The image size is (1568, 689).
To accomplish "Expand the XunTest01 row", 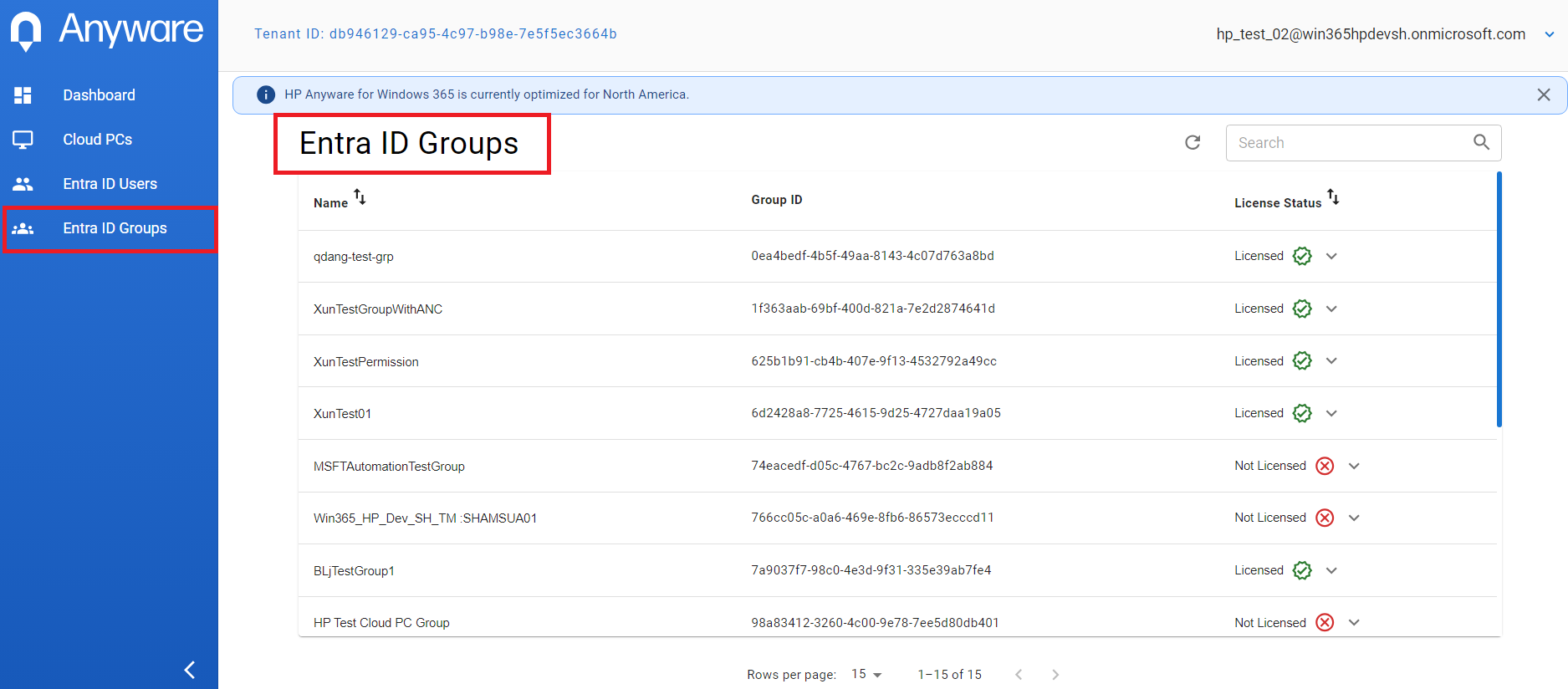I will (x=1331, y=413).
